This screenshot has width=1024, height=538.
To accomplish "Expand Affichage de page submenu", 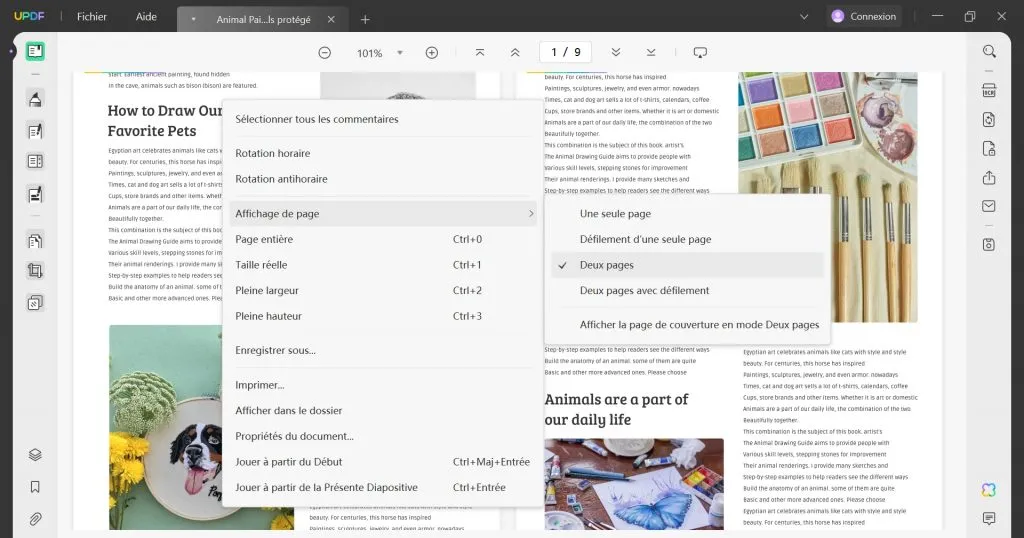I will coord(383,214).
